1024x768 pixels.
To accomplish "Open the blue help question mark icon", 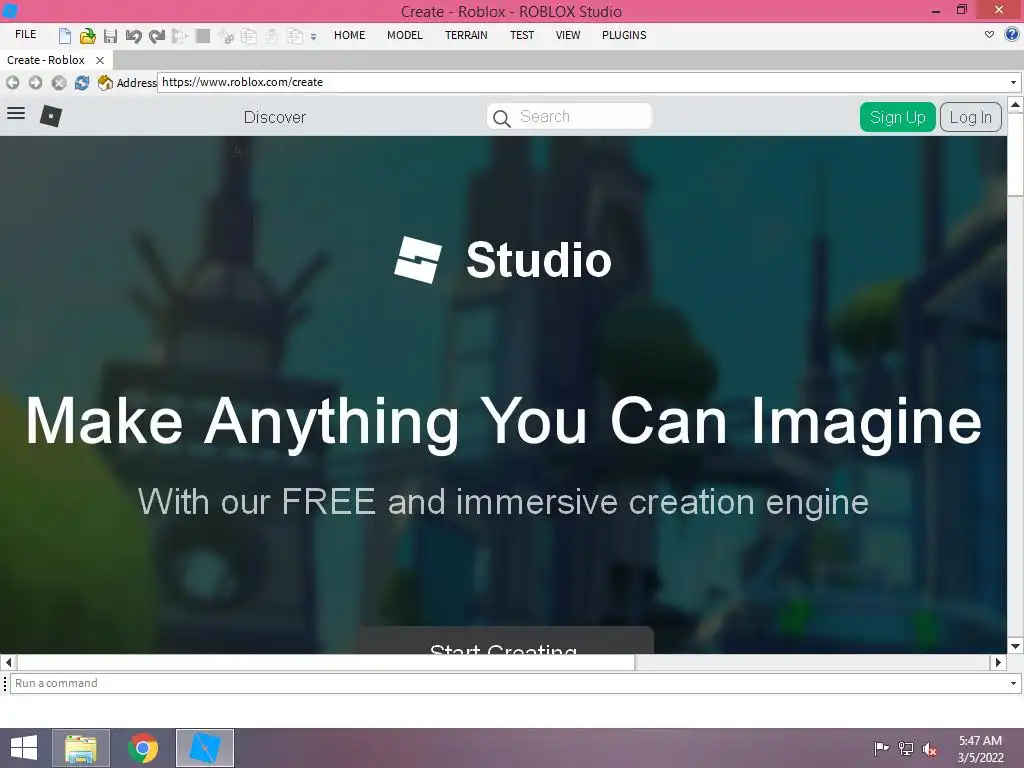I will click(x=1012, y=35).
